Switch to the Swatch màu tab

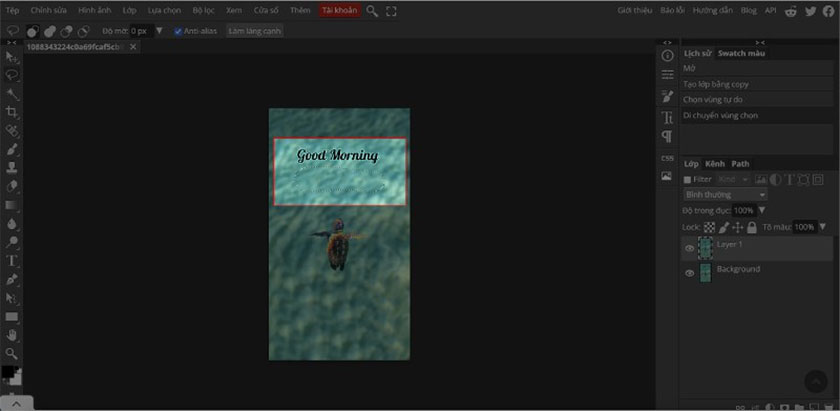(x=741, y=53)
